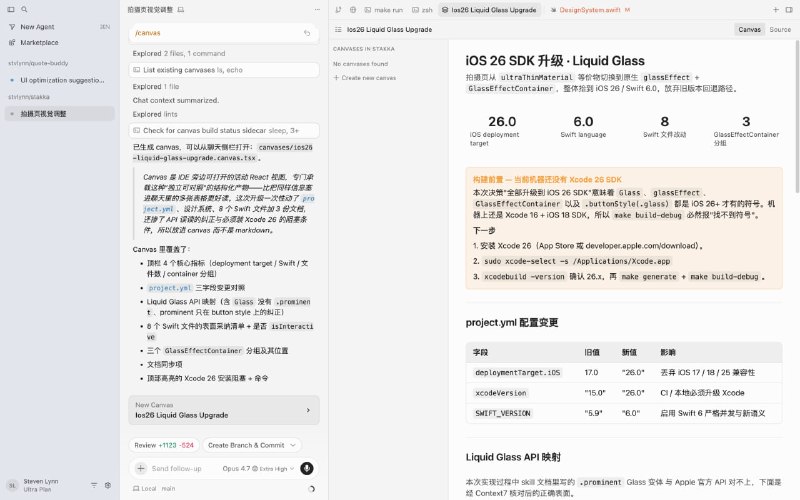Click the '26.0' iOS deployment target metric

point(502,121)
